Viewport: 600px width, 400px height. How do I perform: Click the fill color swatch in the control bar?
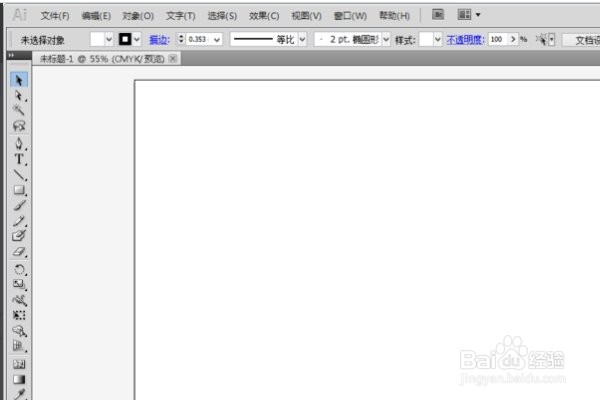(97, 39)
